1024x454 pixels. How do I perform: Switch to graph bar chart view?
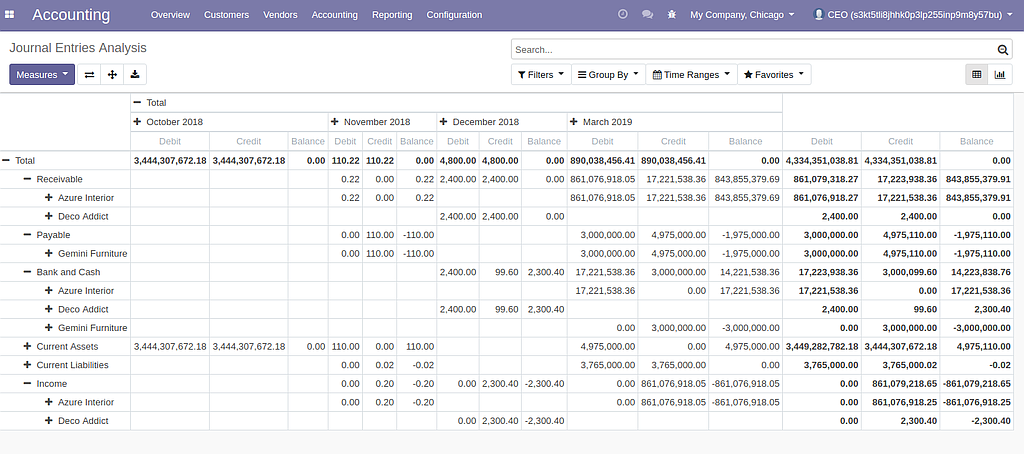tap(999, 74)
